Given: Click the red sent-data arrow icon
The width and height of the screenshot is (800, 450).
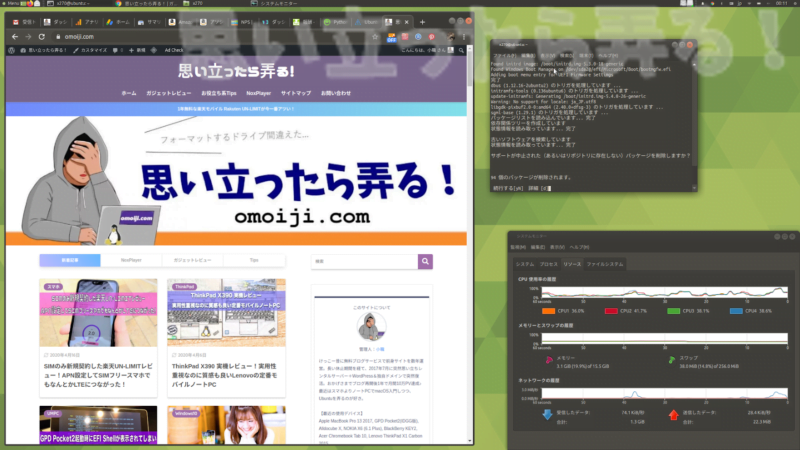Looking at the screenshot, I should [x=673, y=415].
